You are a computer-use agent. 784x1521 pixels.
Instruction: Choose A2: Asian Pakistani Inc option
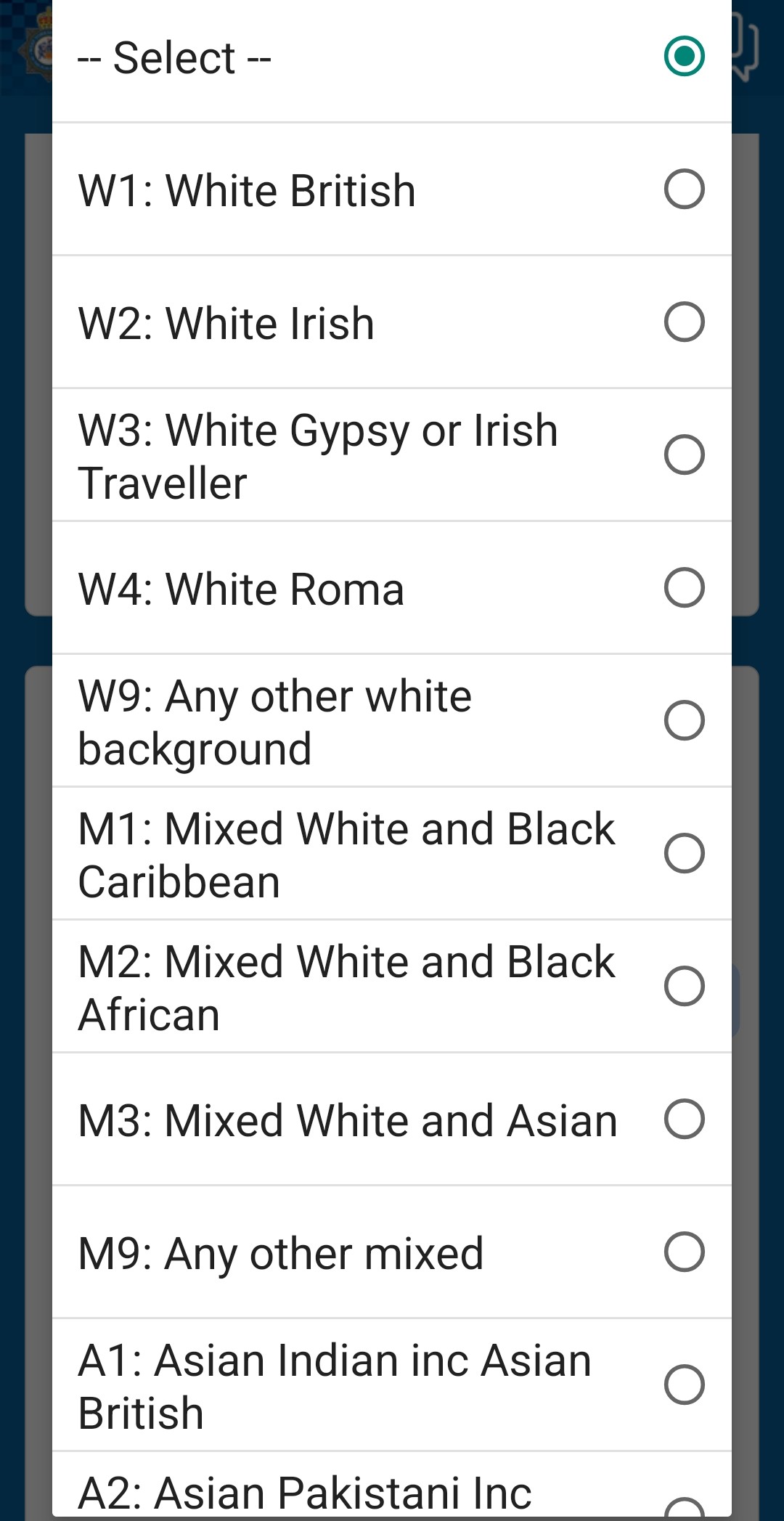click(x=392, y=1485)
